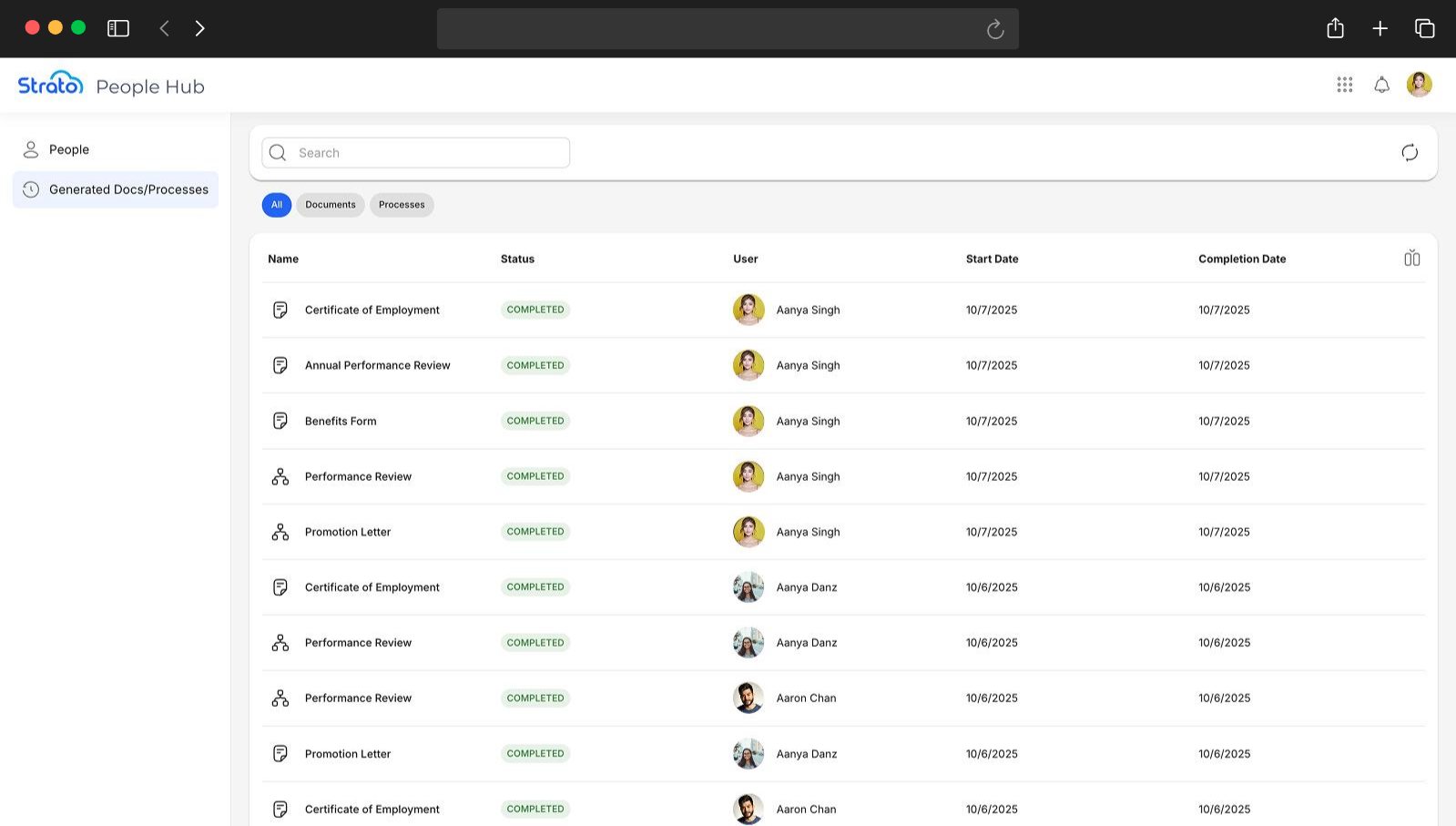Open a new browser tab
The height and width of the screenshot is (826, 1456).
(x=1380, y=28)
